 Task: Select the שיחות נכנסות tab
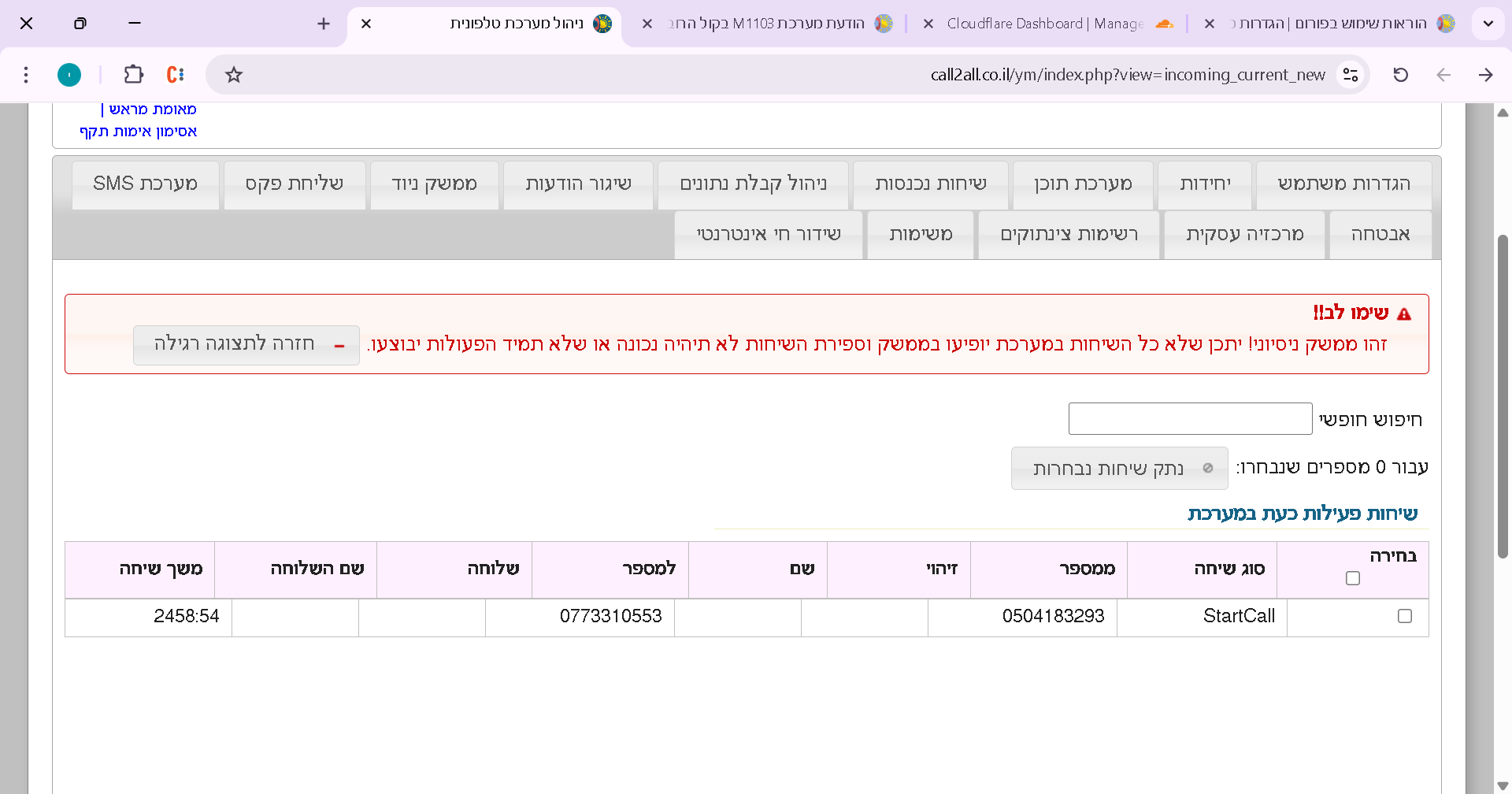pos(930,184)
